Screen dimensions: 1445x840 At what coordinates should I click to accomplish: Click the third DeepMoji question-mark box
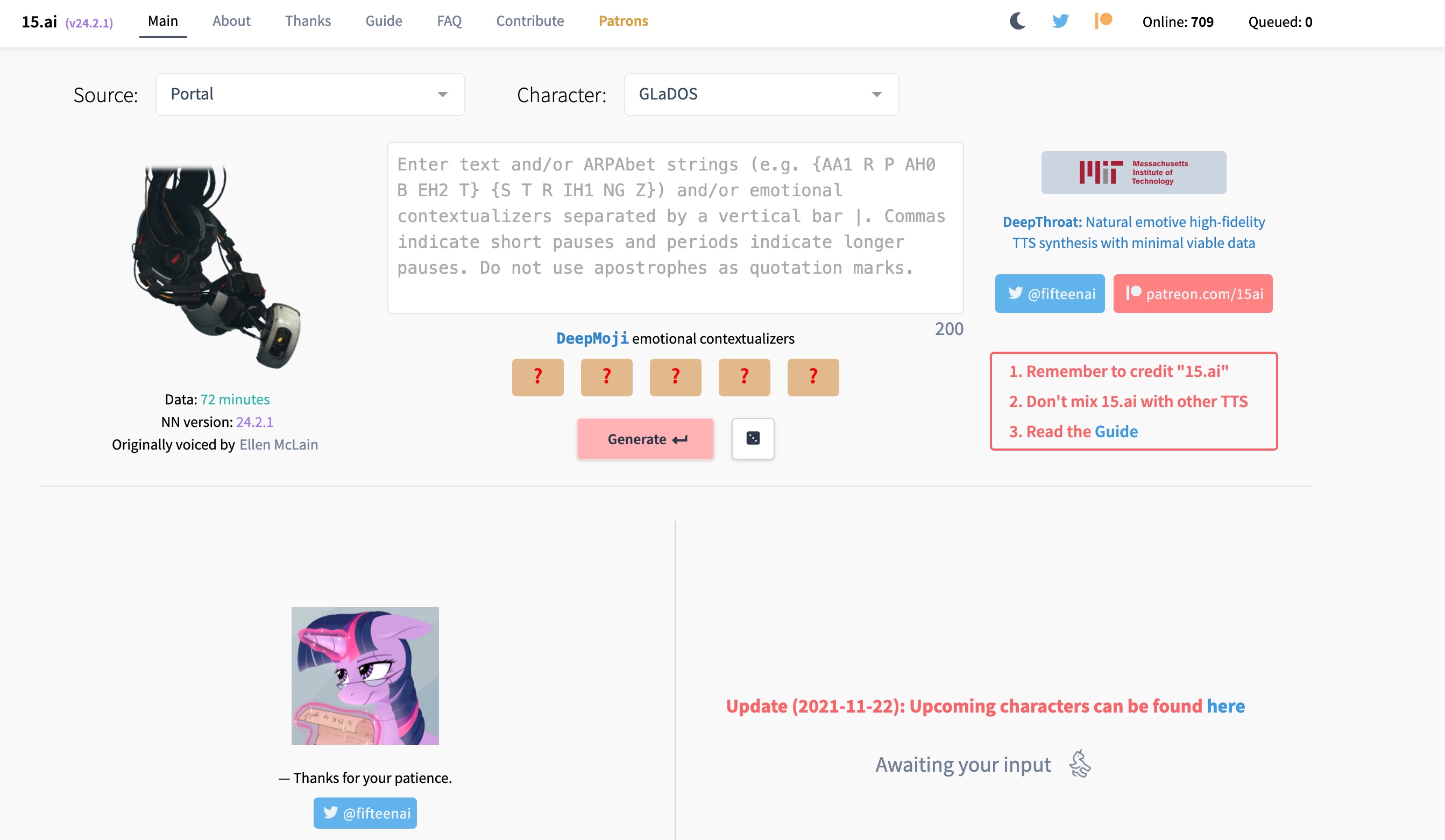tap(675, 377)
